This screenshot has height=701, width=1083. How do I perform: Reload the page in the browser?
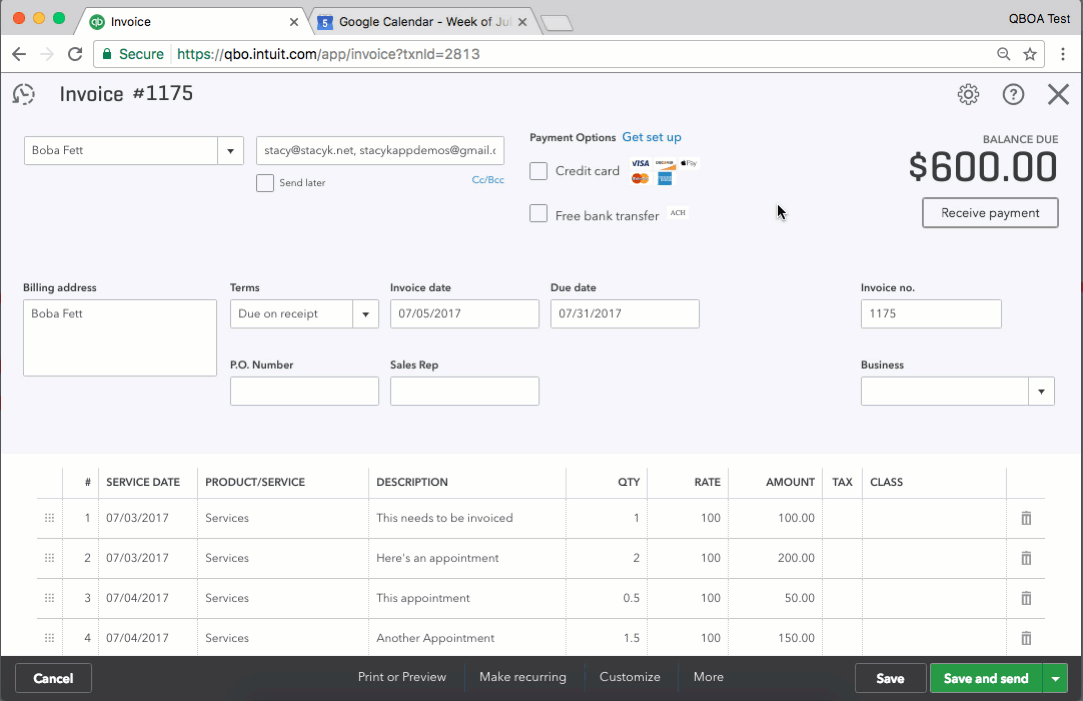click(75, 54)
